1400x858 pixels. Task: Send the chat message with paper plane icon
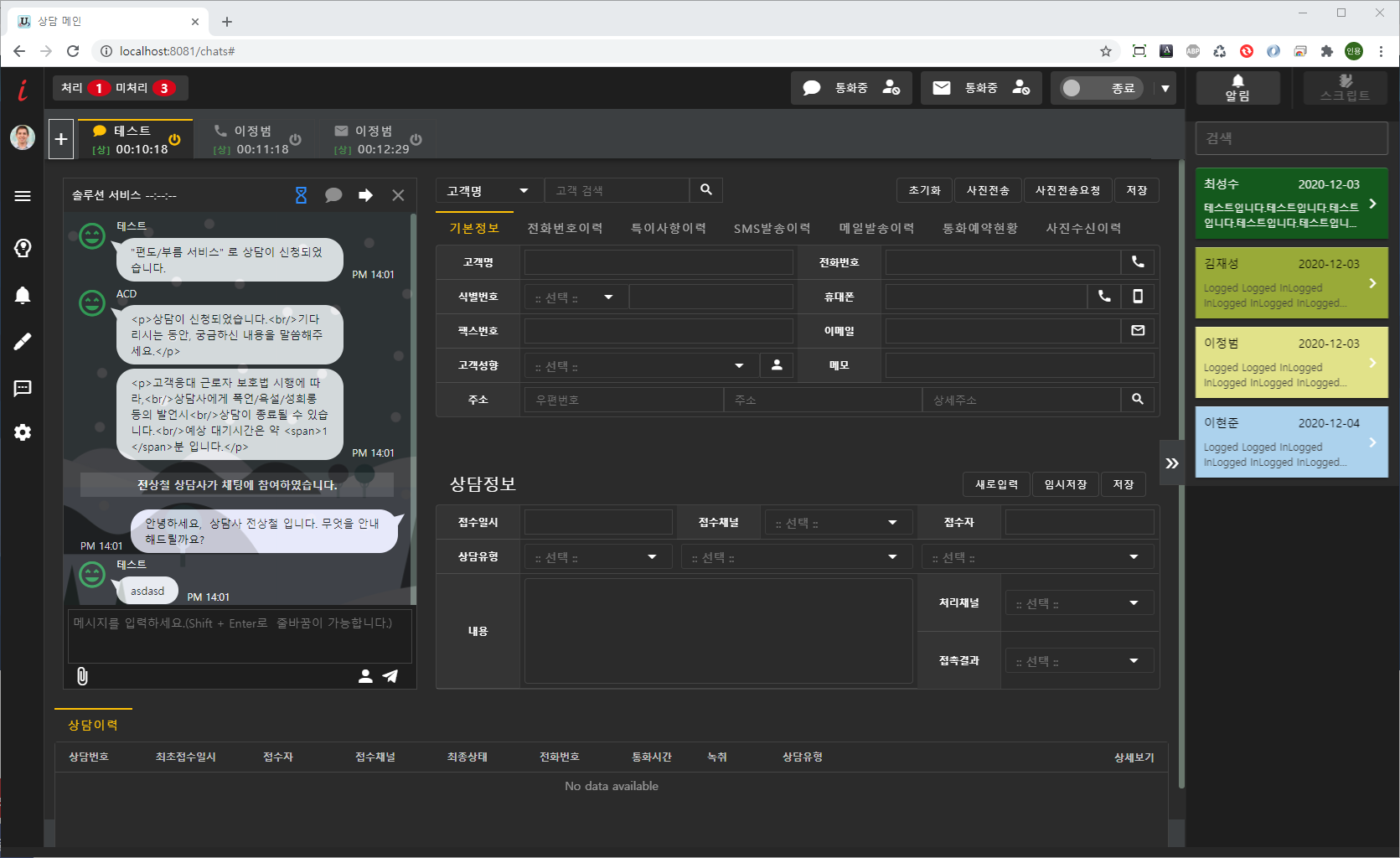390,676
